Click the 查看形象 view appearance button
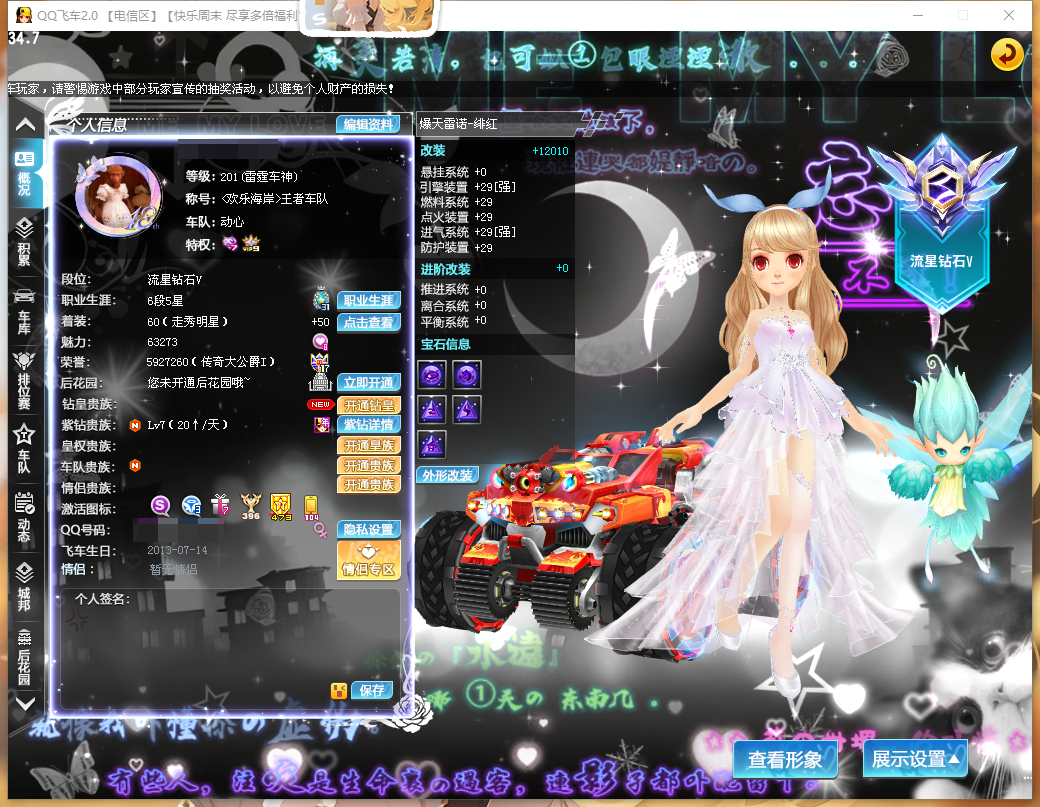Image resolution: width=1040 pixels, height=807 pixels. 785,759
